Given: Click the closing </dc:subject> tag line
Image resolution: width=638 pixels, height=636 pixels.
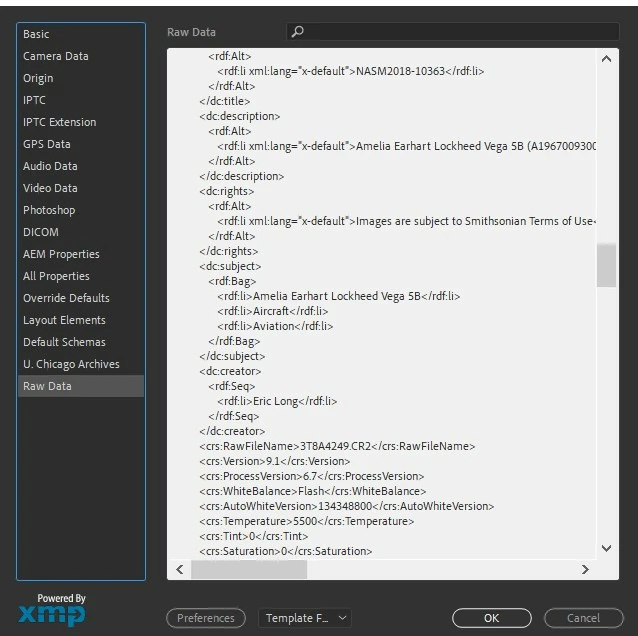Looking at the screenshot, I should (x=232, y=356).
